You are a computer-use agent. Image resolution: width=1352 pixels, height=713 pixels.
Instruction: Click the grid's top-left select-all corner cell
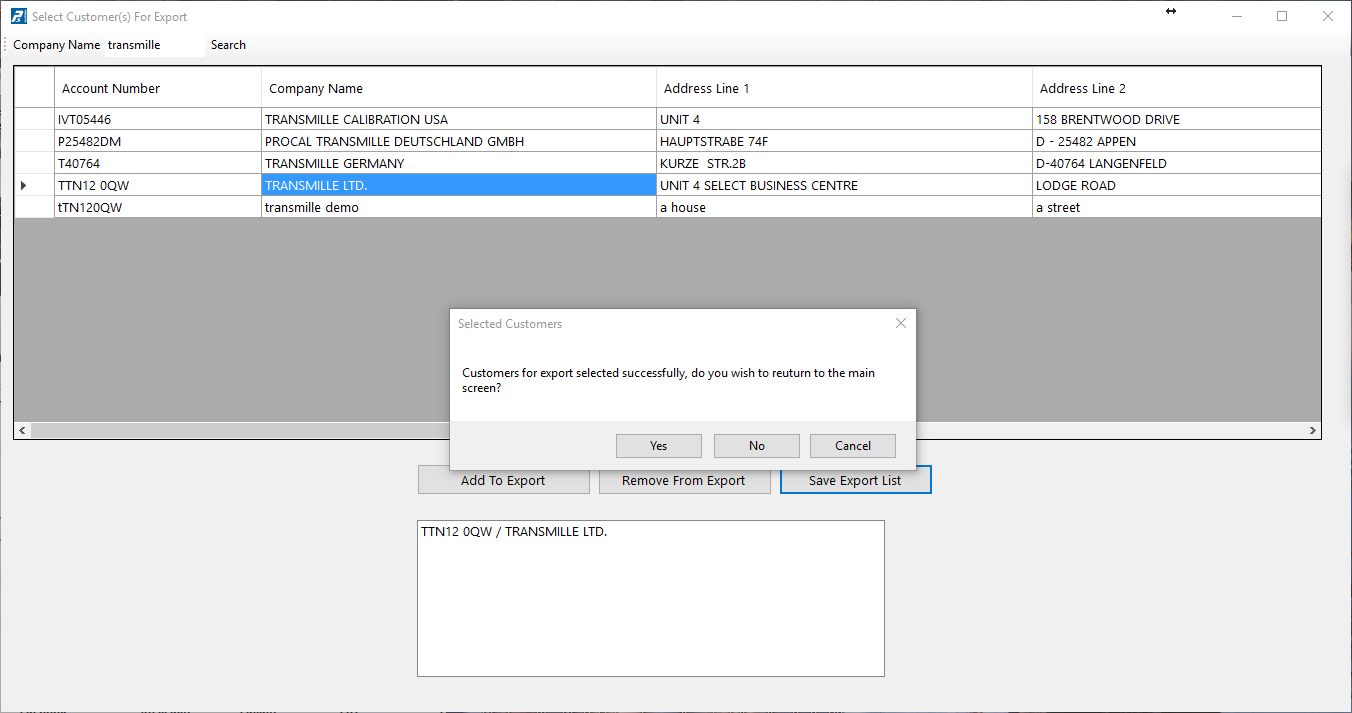coord(34,88)
